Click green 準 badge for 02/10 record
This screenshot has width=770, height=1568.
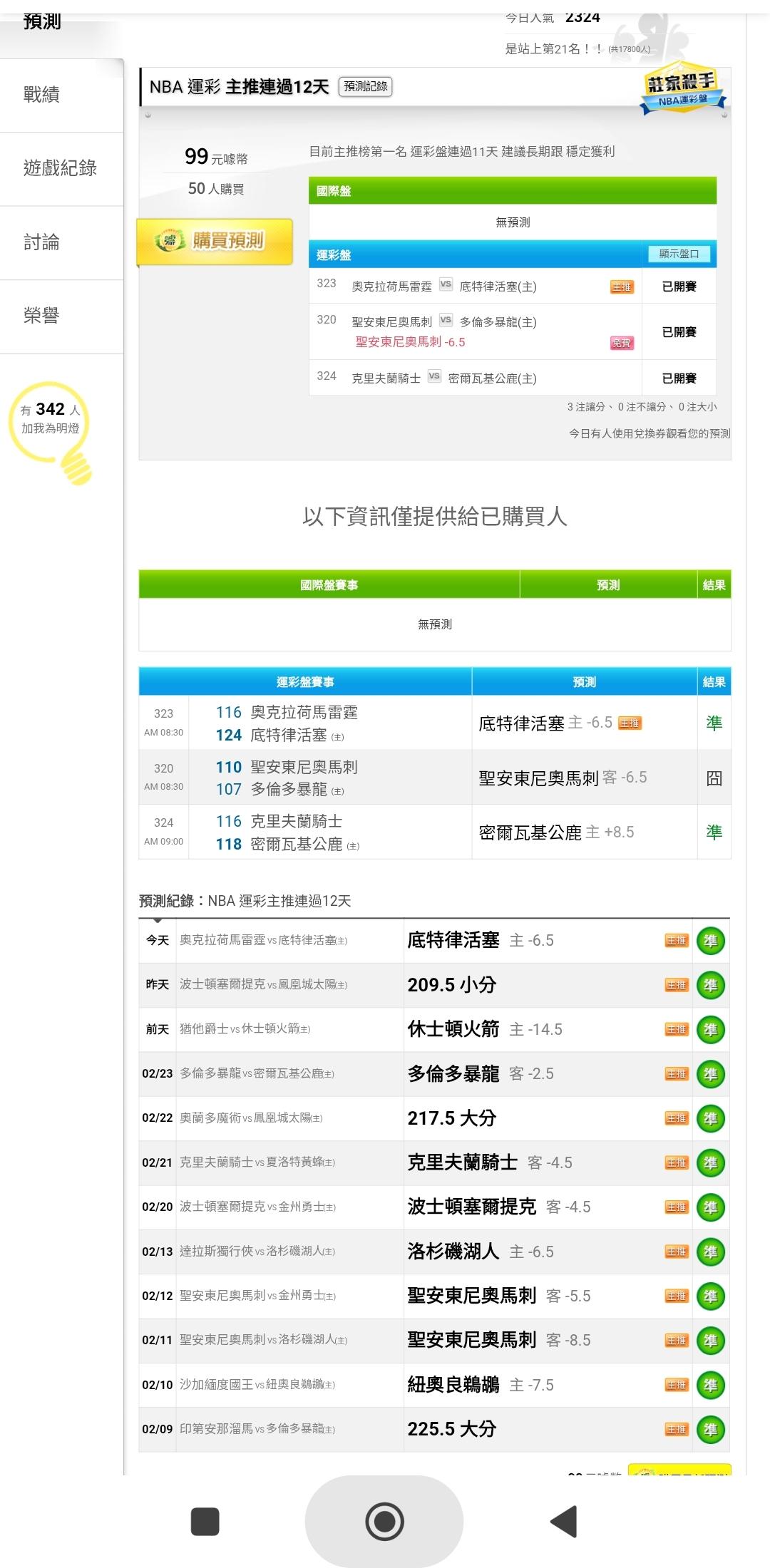[x=710, y=1385]
